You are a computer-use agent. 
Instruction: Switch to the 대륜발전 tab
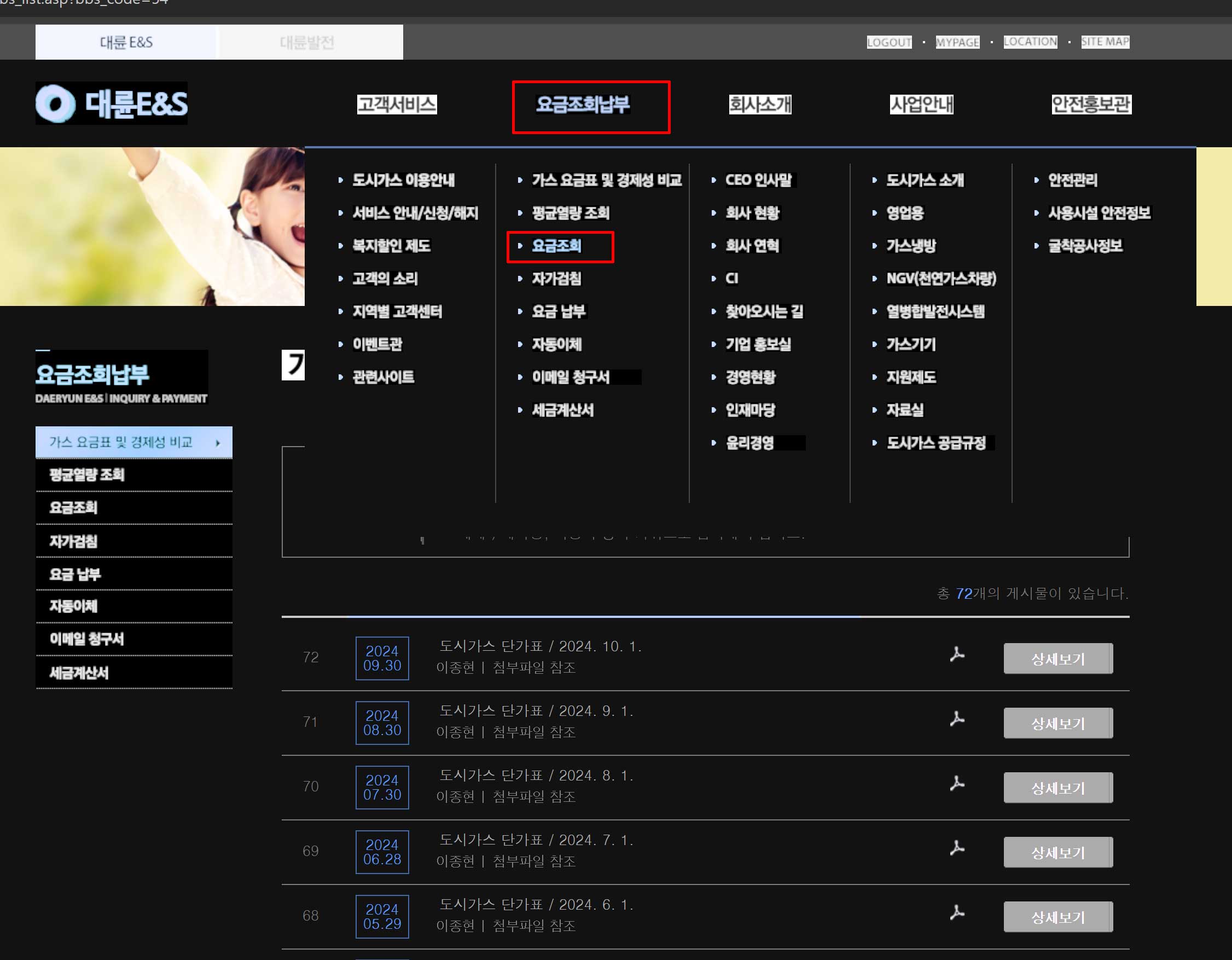click(x=307, y=42)
